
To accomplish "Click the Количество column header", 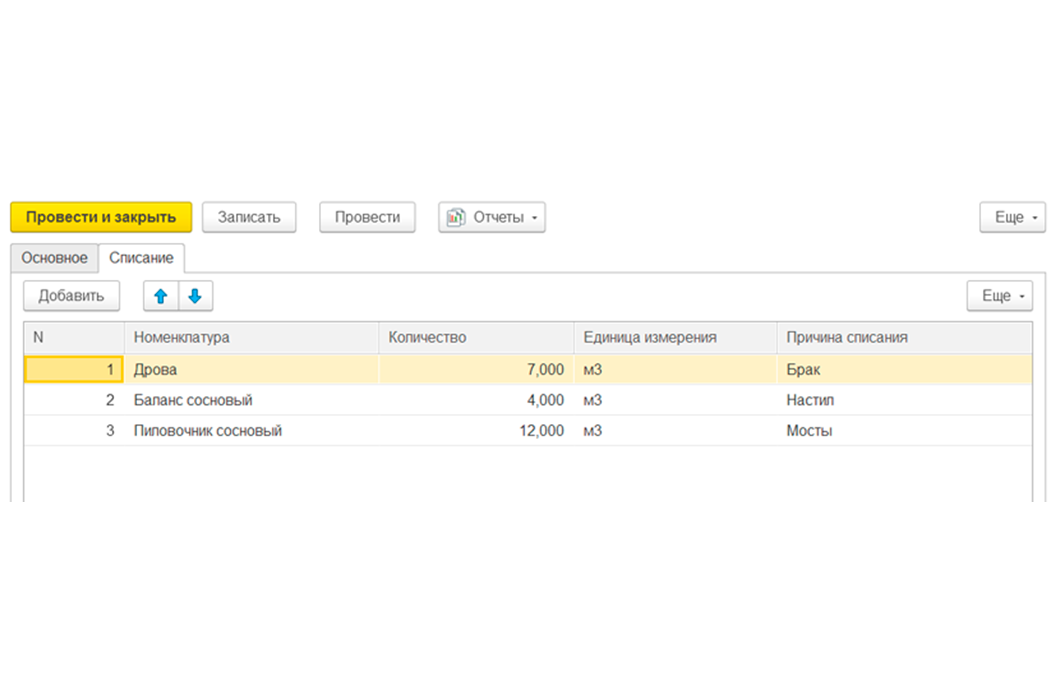I will 476,337.
